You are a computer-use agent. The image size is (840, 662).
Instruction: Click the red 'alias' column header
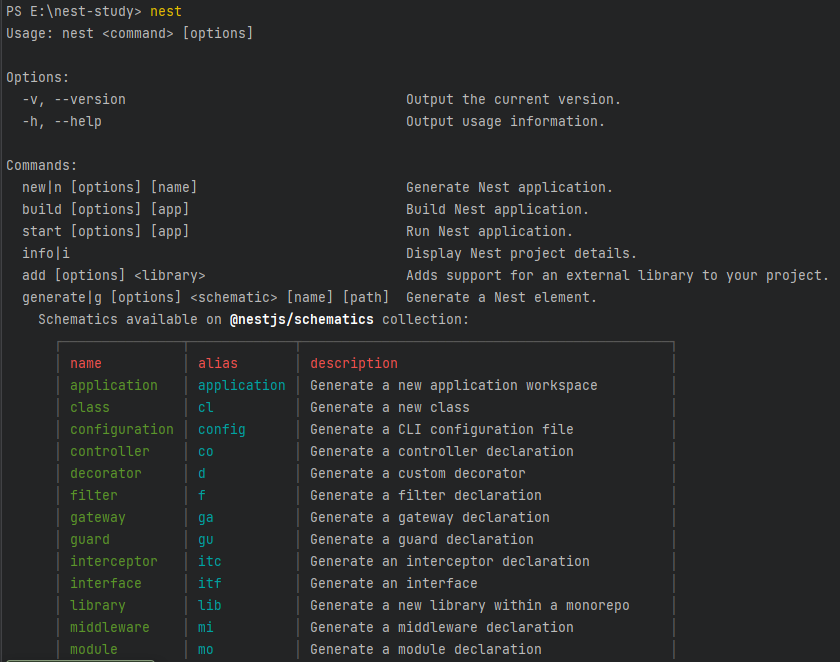[x=218, y=363]
